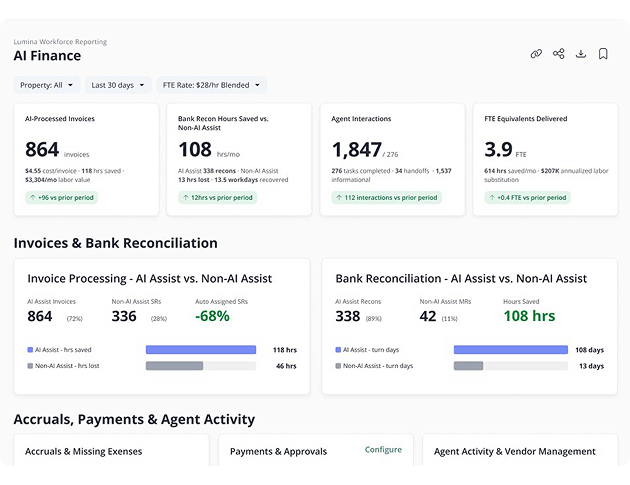Image resolution: width=630 pixels, height=485 pixels.
Task: Click the -68% Auto Assigned SRs value
Action: (x=212, y=316)
